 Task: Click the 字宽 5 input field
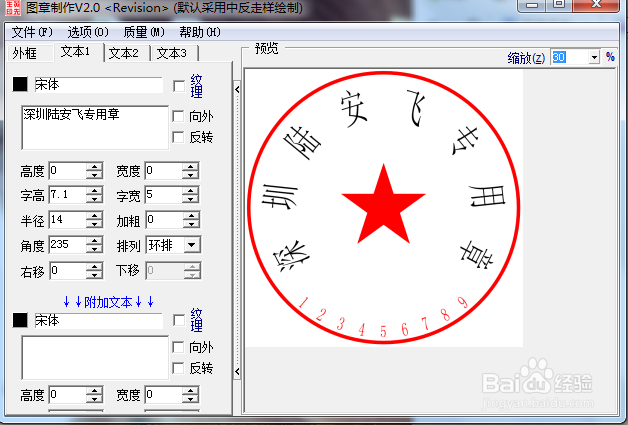(164, 195)
